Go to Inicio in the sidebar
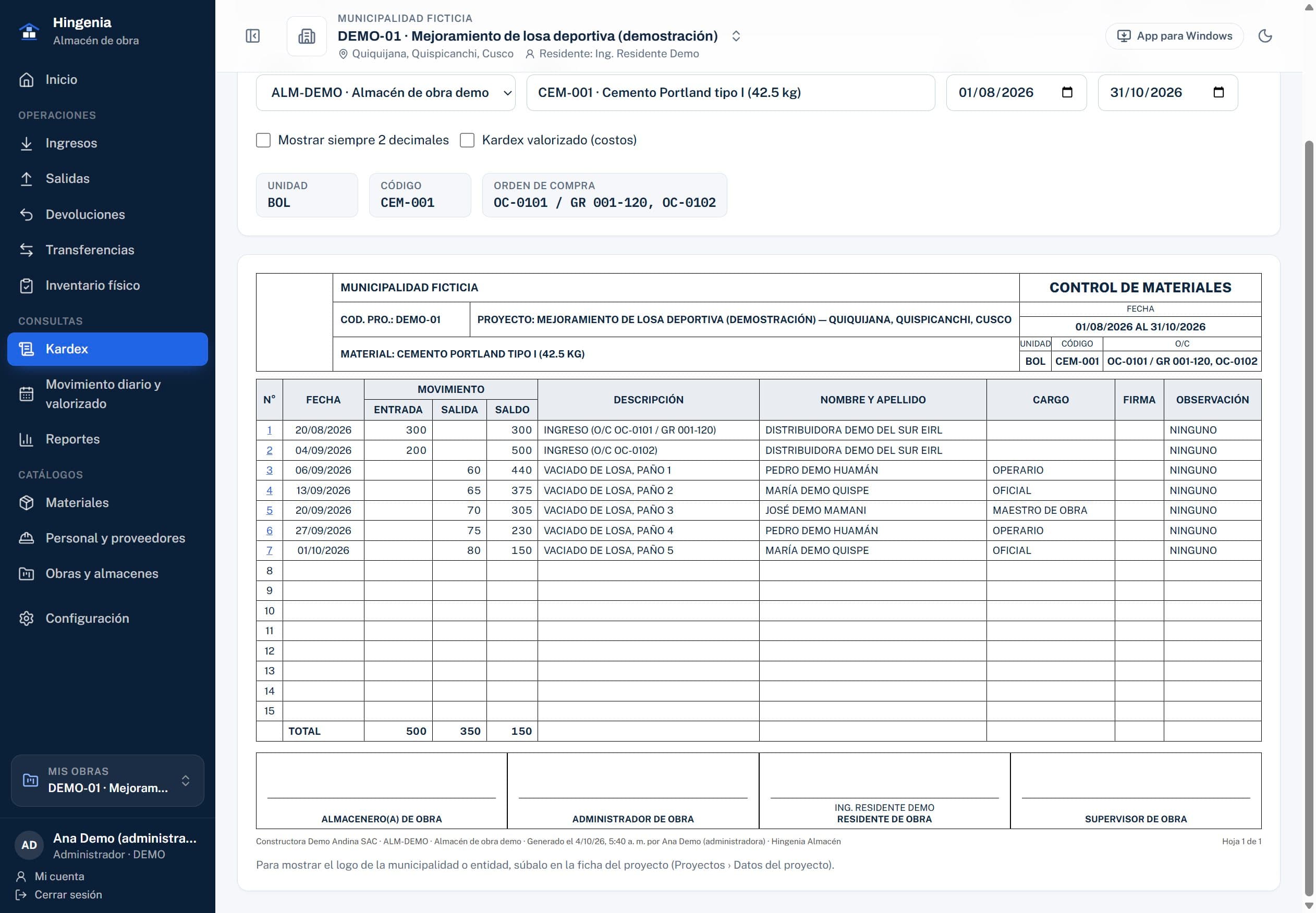This screenshot has height=913, width=1316. pos(107,80)
